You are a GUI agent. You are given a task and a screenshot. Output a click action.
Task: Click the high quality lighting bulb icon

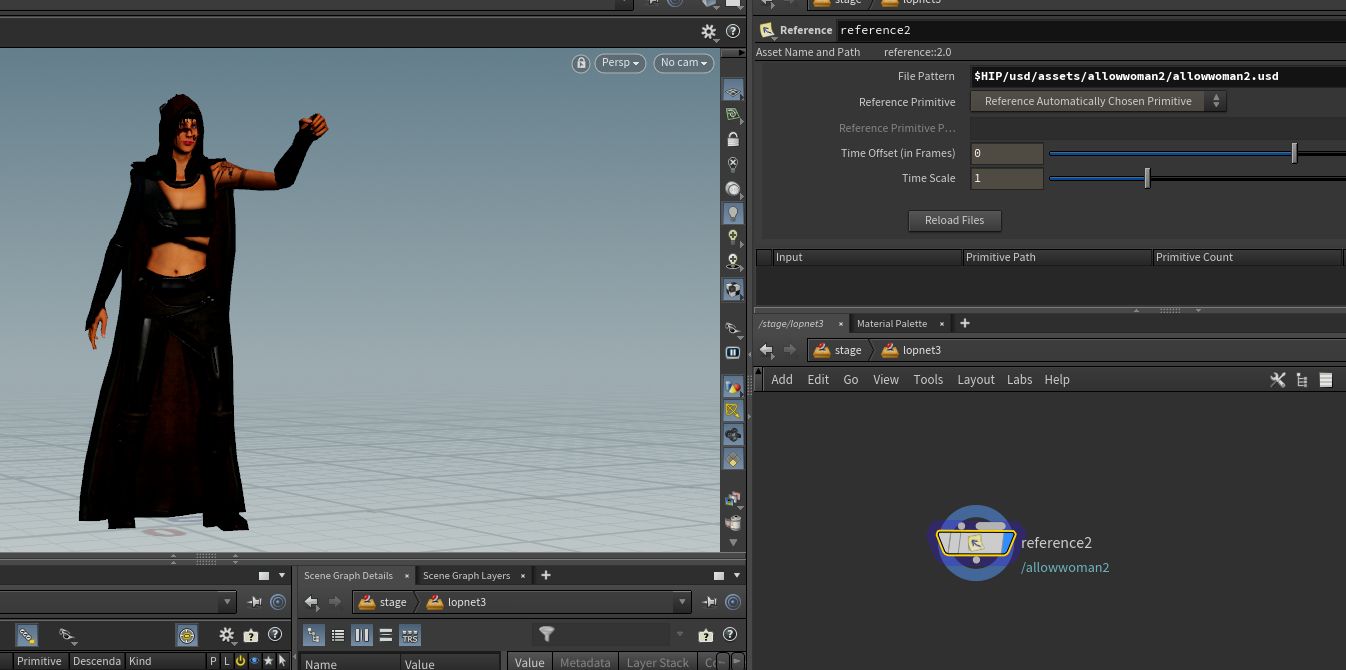733,237
